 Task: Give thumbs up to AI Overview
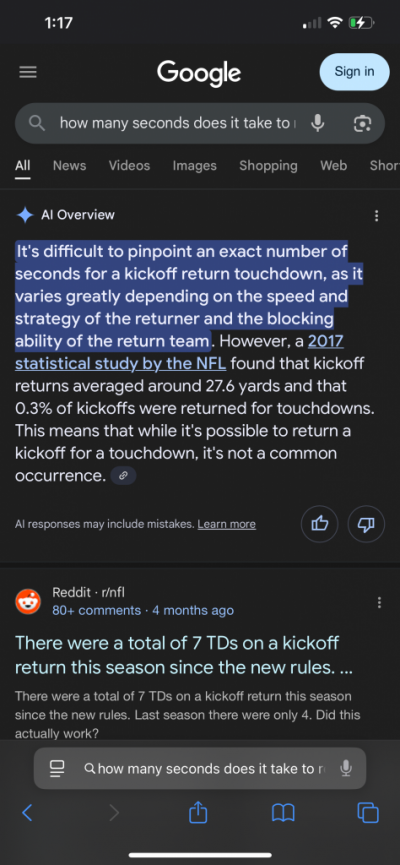click(319, 524)
